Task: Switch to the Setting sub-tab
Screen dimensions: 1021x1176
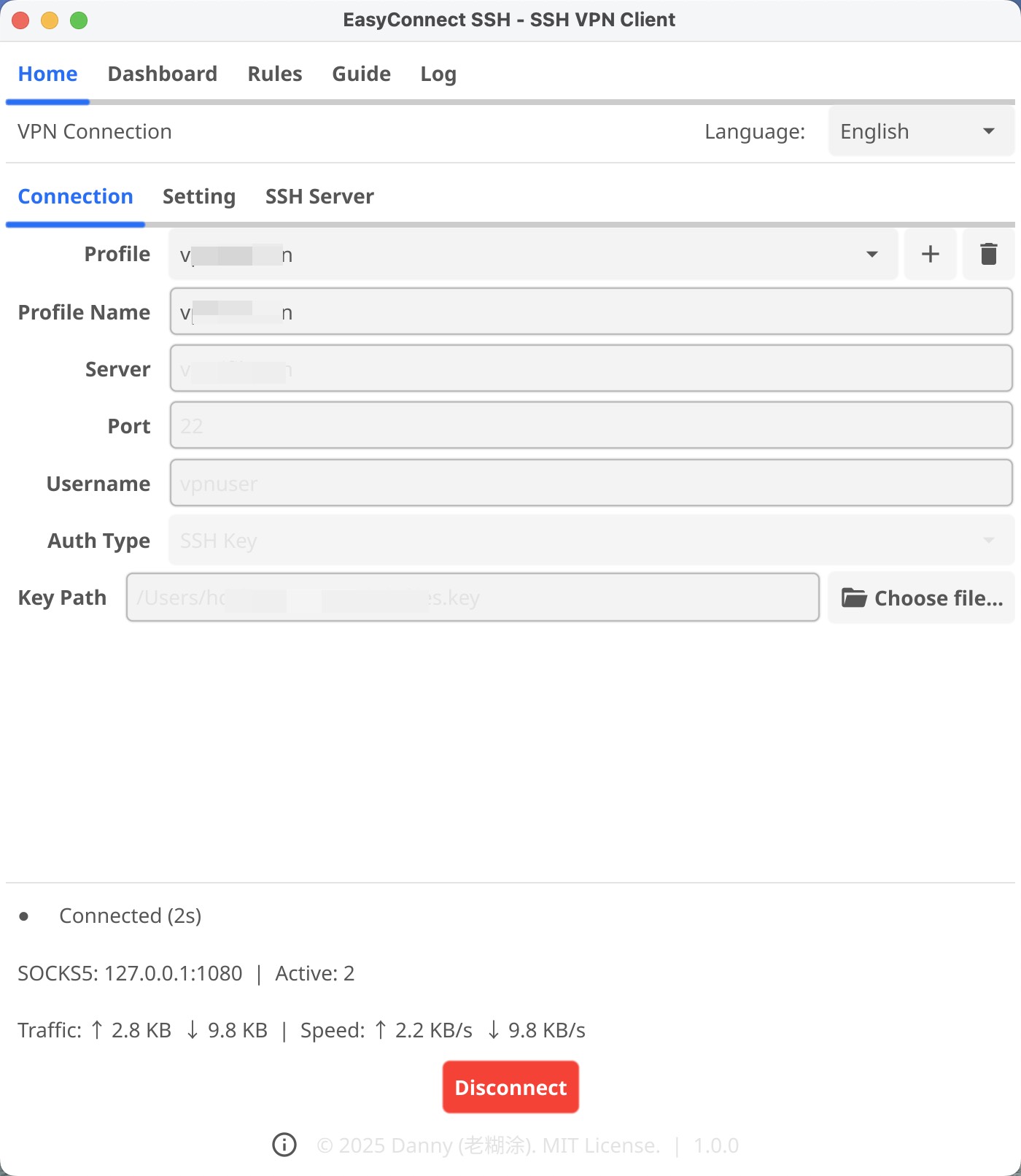Action: 199,196
